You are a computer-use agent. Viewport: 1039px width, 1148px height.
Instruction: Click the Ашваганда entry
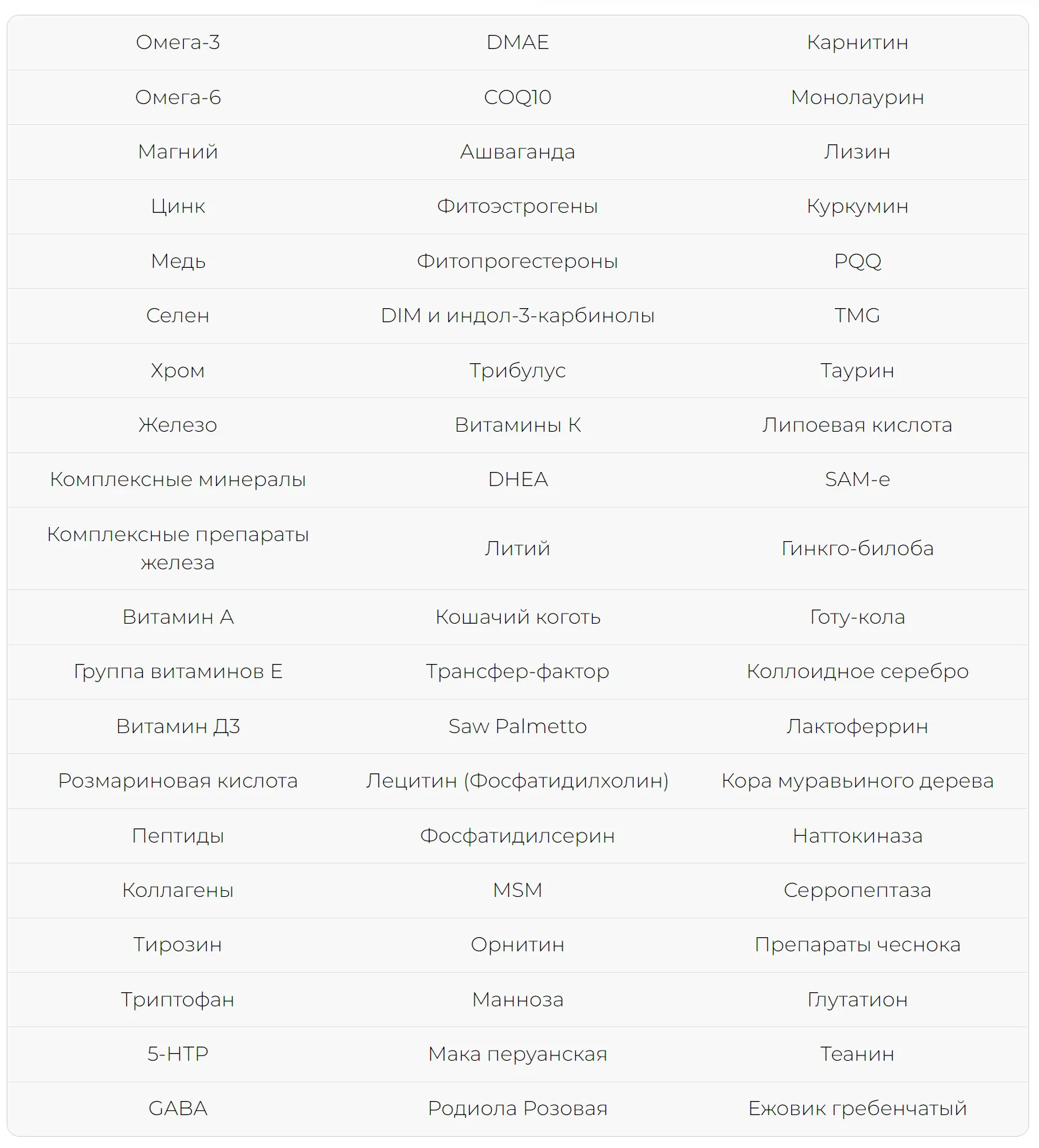point(517,152)
